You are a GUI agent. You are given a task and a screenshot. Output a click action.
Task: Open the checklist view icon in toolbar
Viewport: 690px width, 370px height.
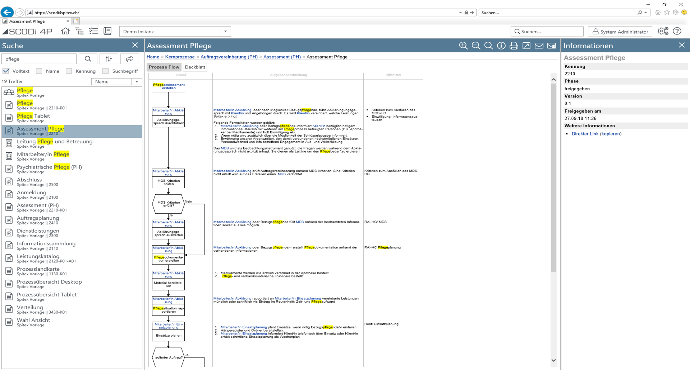pos(93,31)
